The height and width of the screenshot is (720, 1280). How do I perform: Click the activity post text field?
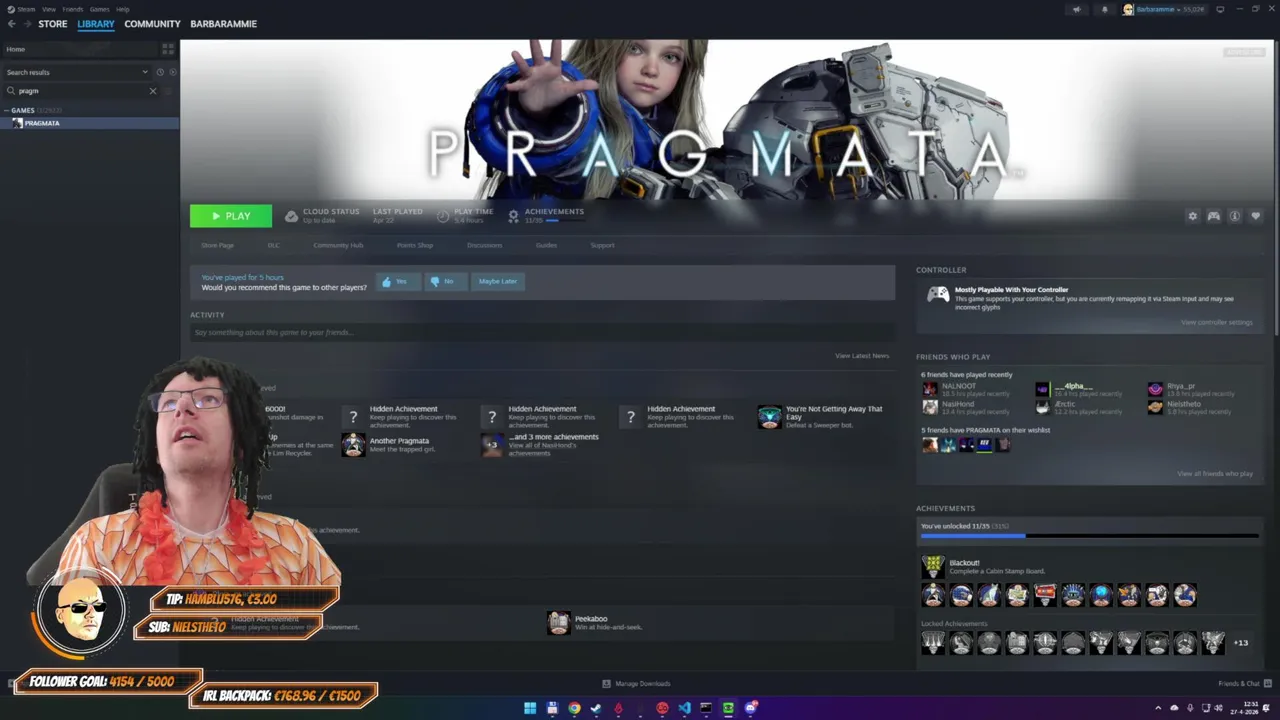coord(542,332)
